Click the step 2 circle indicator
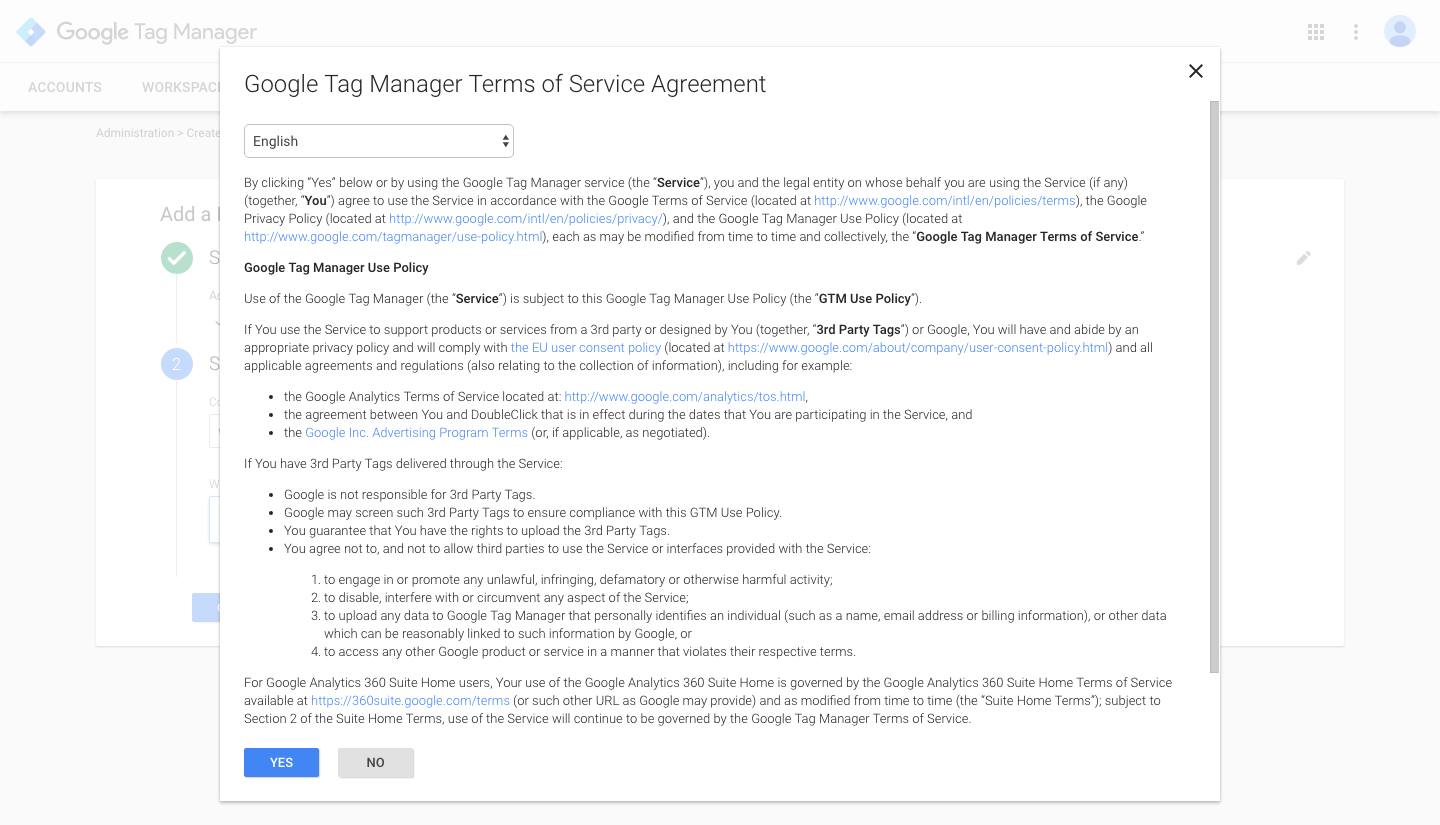 click(x=177, y=364)
